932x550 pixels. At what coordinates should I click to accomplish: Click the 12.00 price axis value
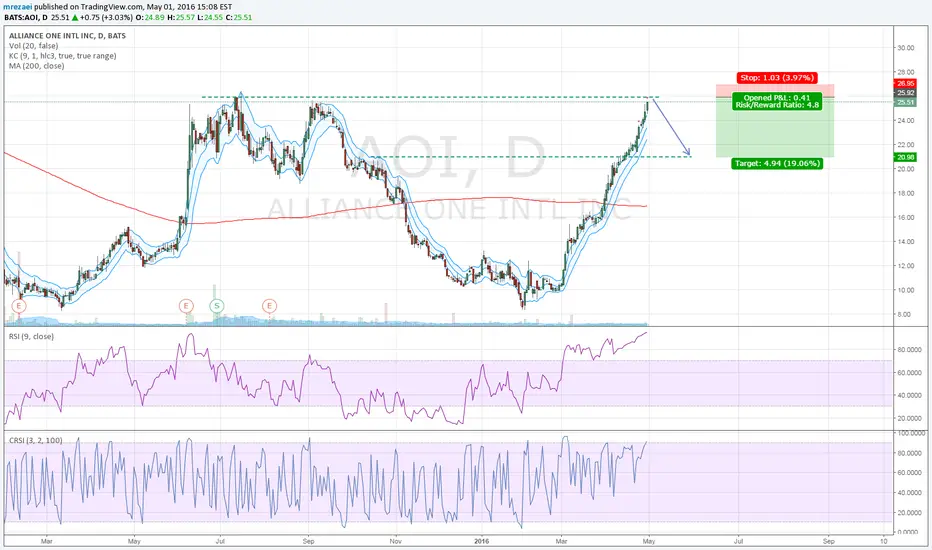(906, 266)
